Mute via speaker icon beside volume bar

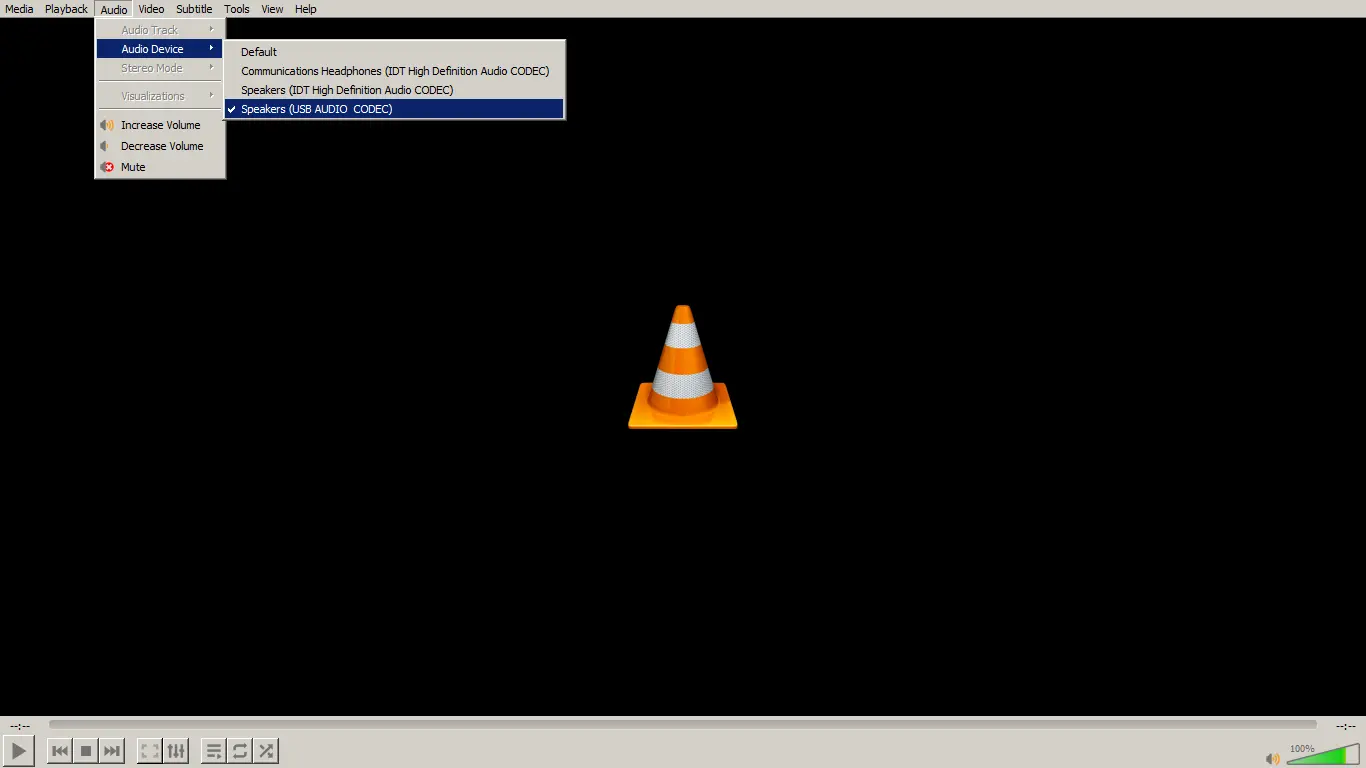click(x=1273, y=759)
